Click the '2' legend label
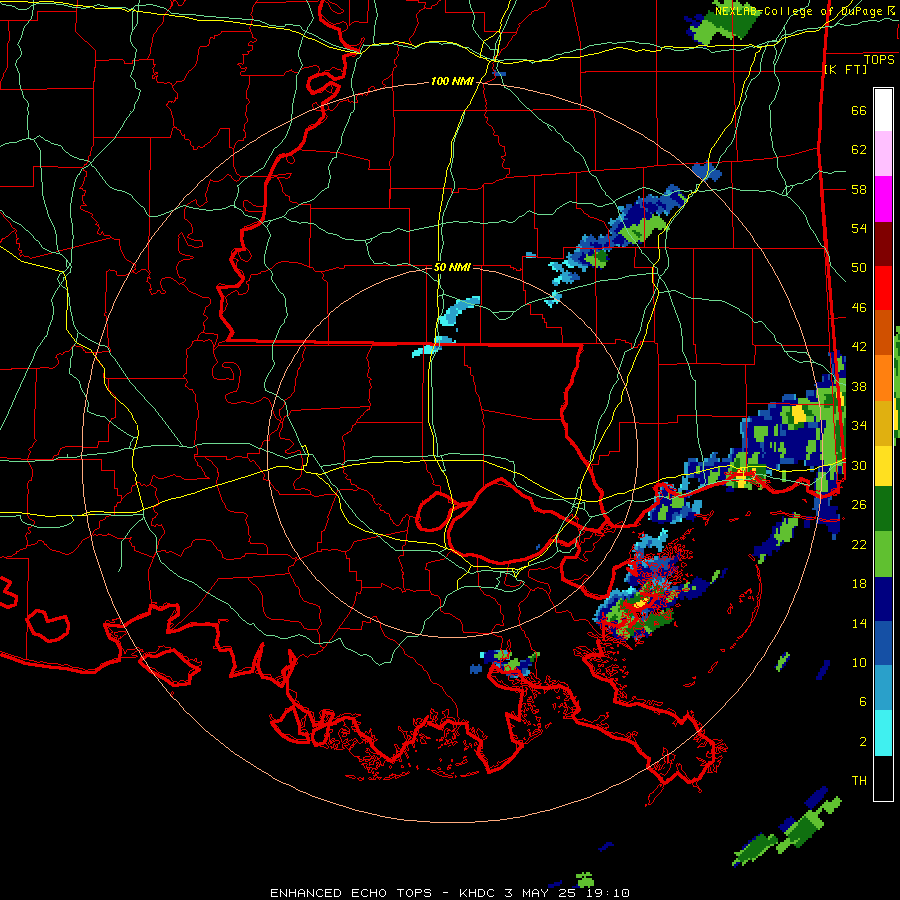 (863, 742)
